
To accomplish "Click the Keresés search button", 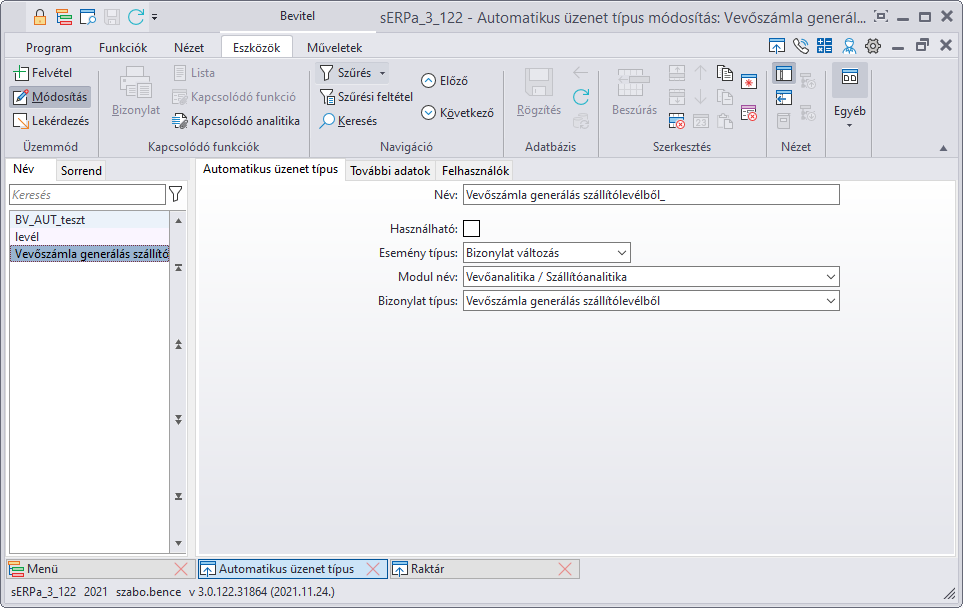I will (x=348, y=121).
